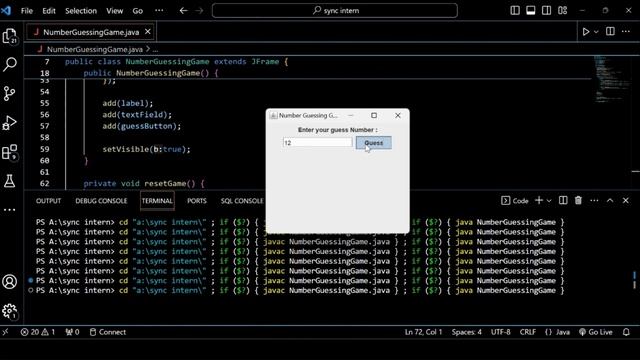
Task: Switch to the DEBUG CONSOLE tab
Action: 101,201
